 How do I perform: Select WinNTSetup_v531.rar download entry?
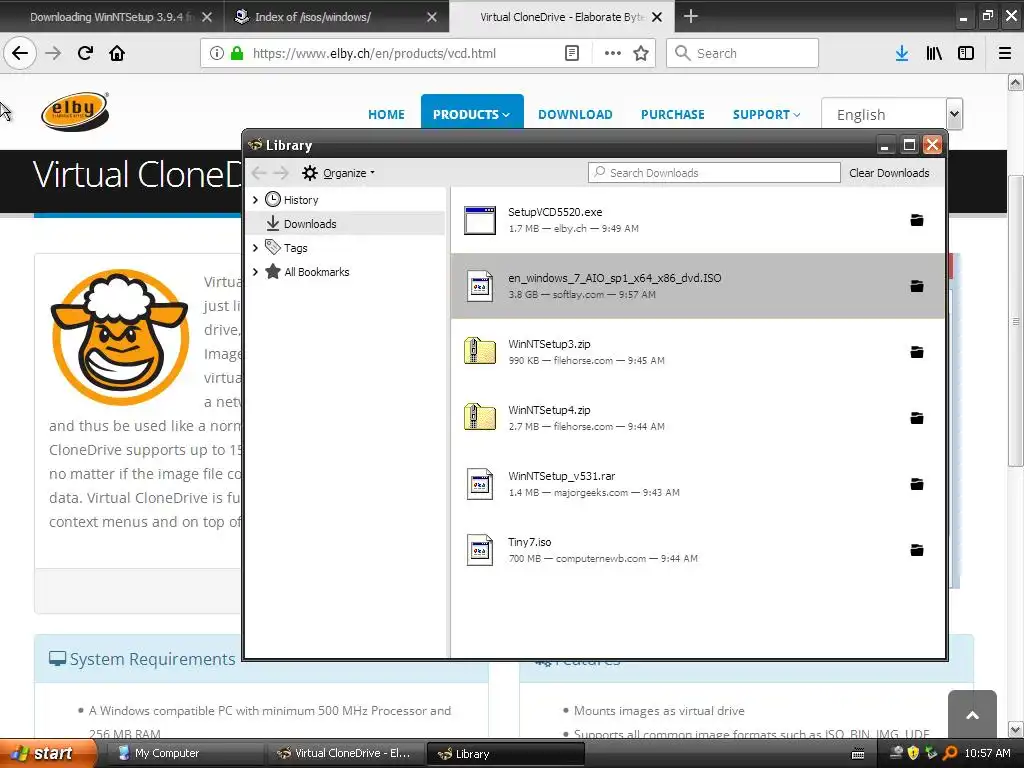click(x=697, y=484)
